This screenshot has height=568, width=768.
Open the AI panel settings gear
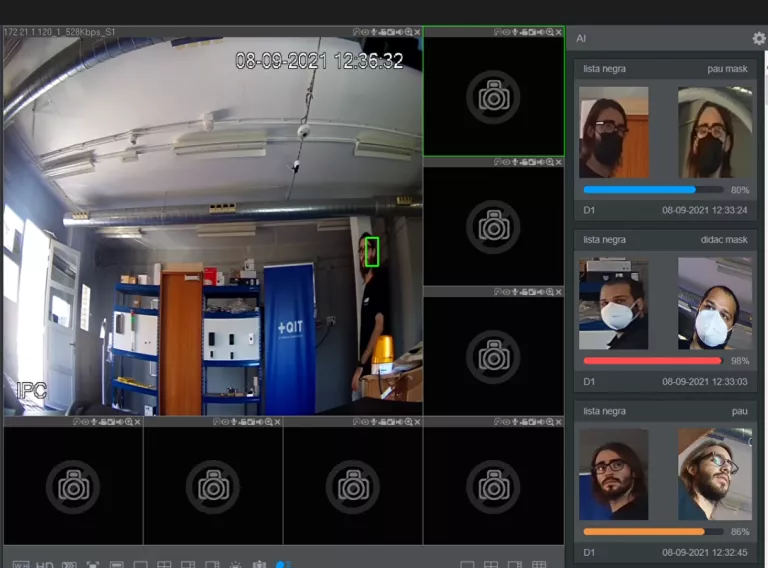coord(759,38)
